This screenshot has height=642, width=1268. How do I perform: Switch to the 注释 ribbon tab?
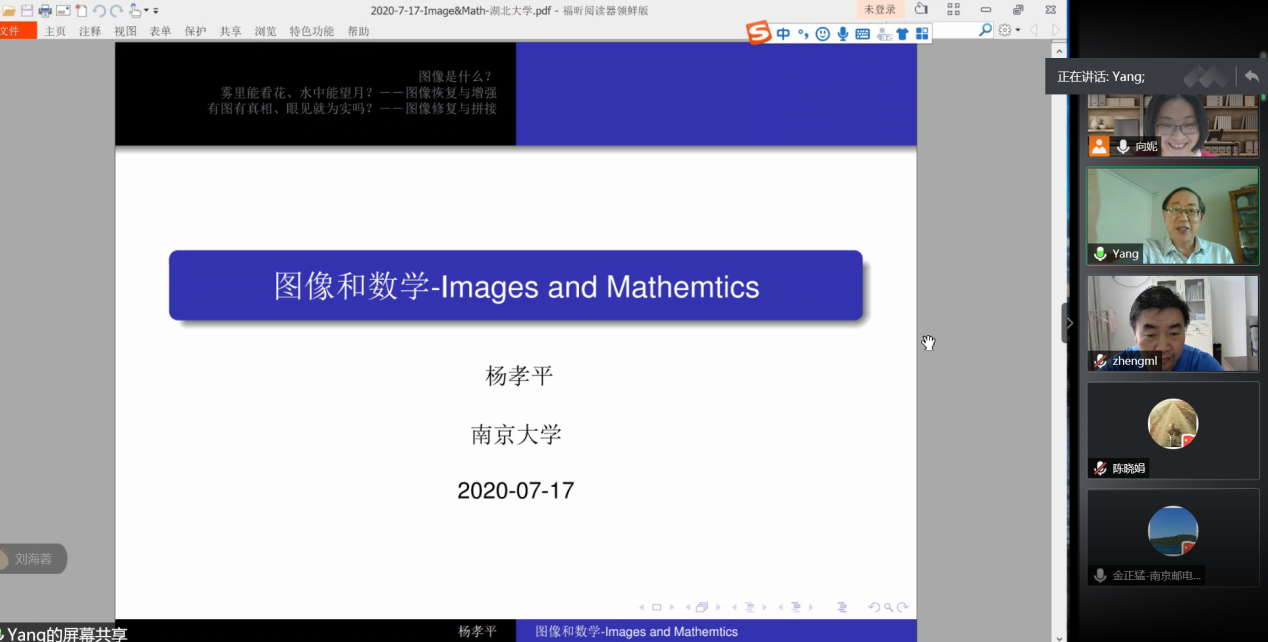[90, 31]
